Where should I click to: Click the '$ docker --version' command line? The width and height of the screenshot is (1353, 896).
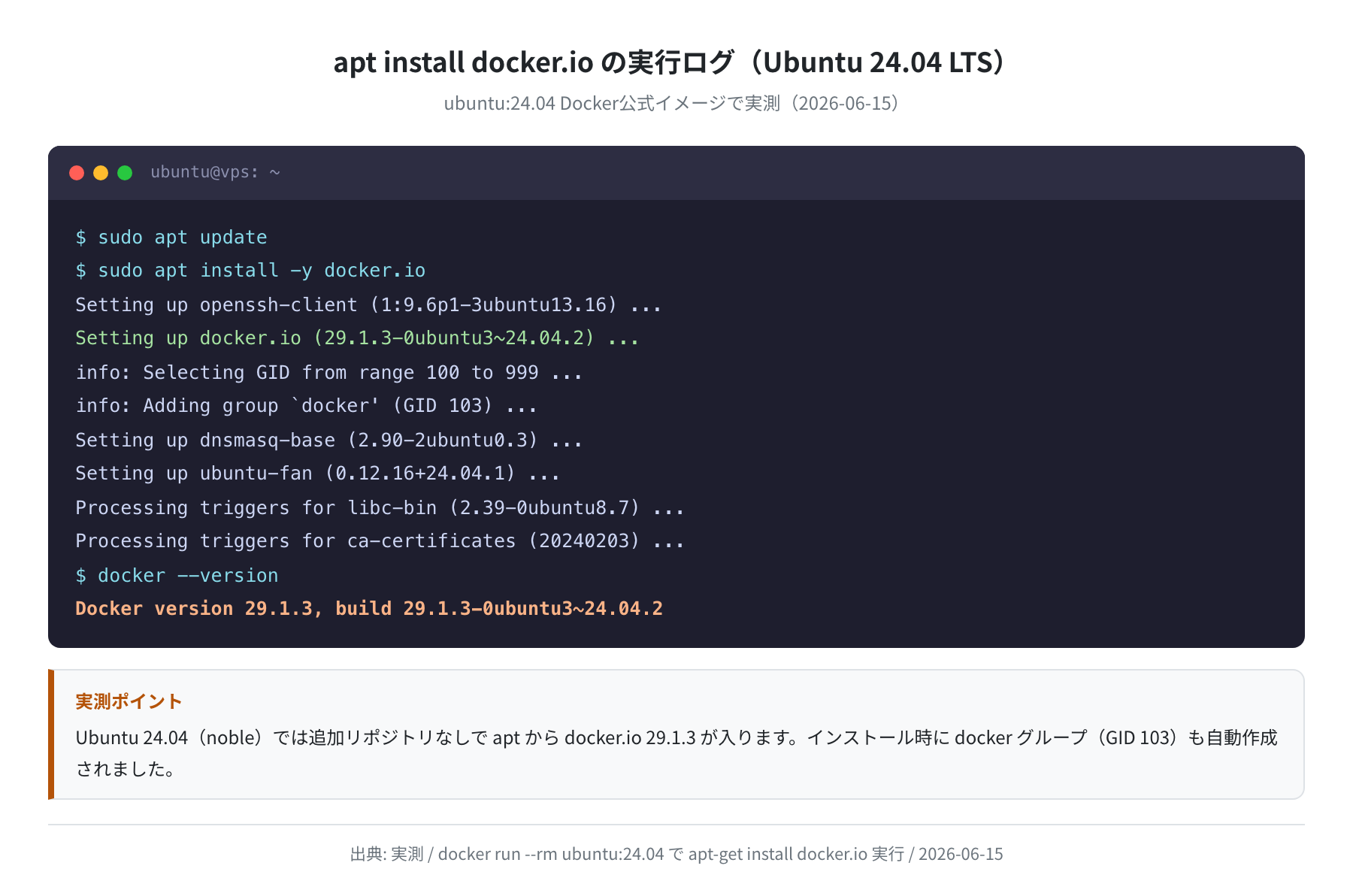click(177, 575)
